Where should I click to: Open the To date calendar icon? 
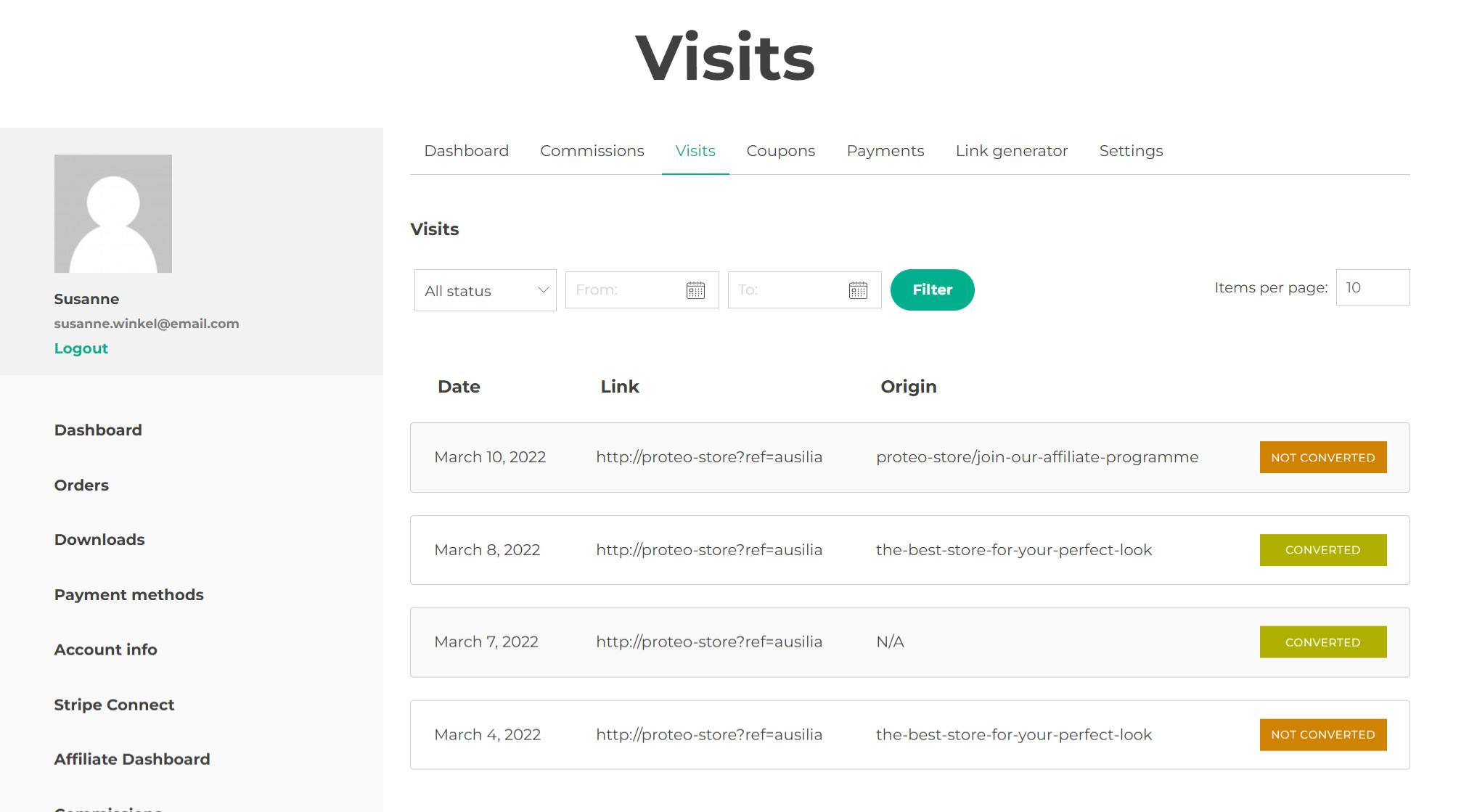coord(858,290)
